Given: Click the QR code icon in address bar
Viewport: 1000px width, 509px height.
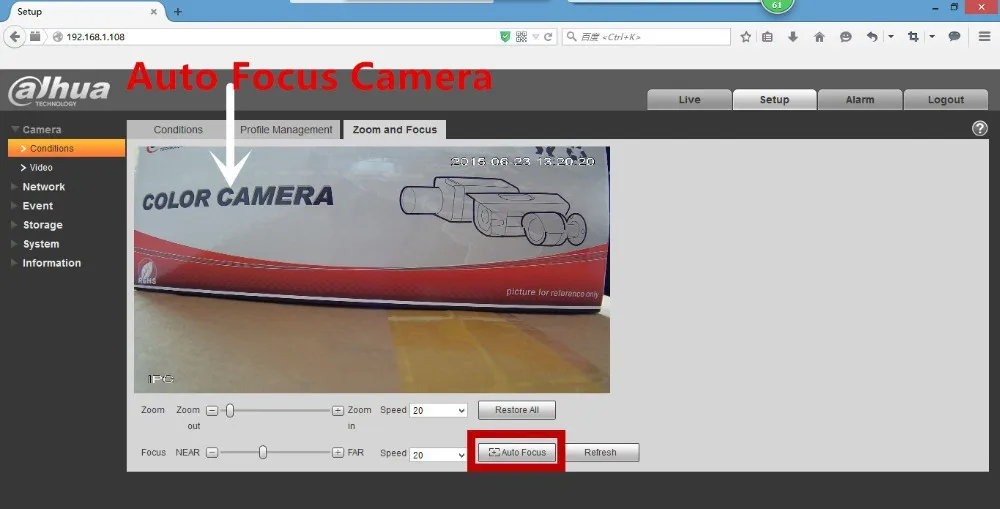Looking at the screenshot, I should coord(521,37).
